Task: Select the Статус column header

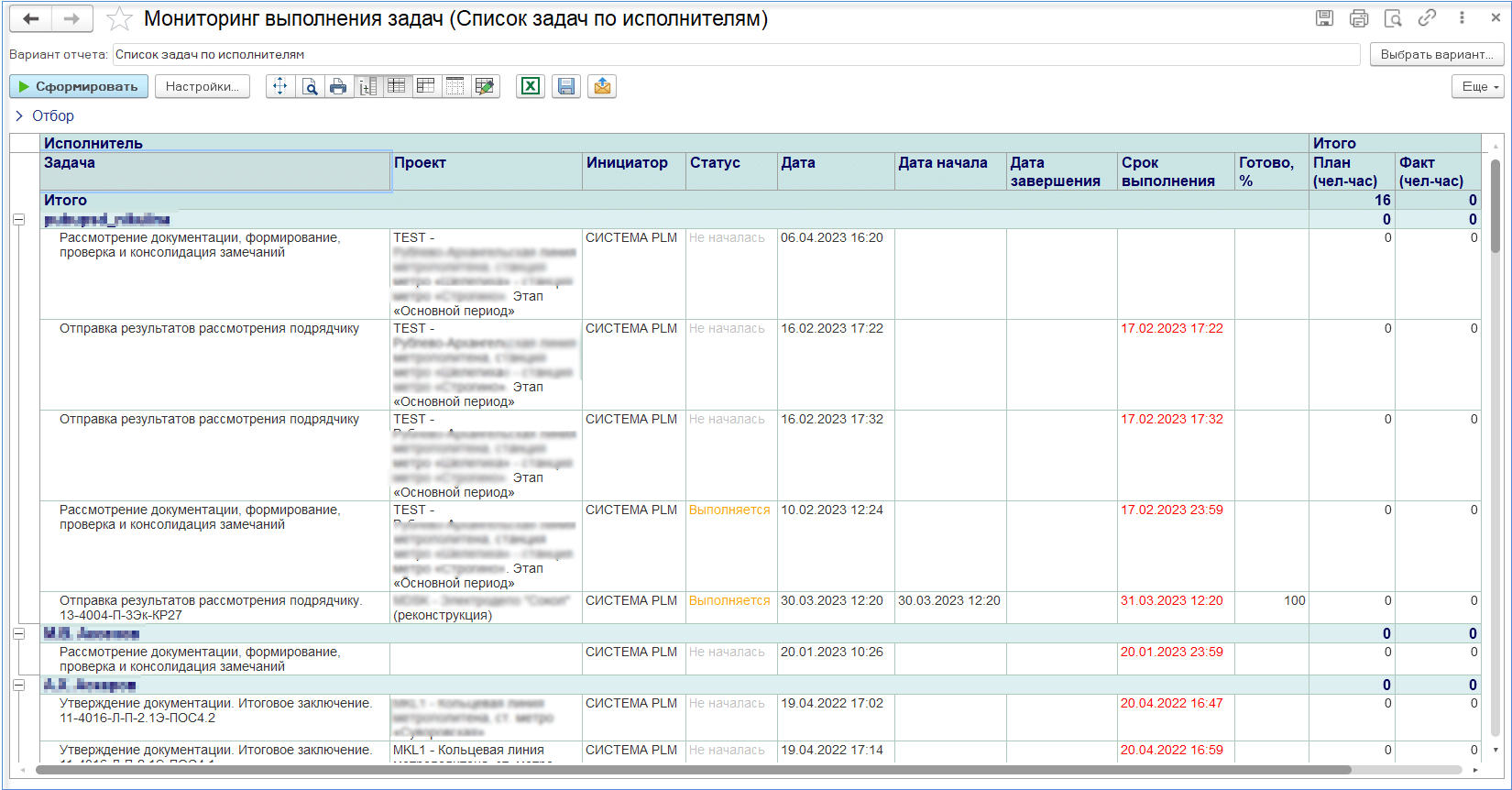Action: click(x=731, y=171)
